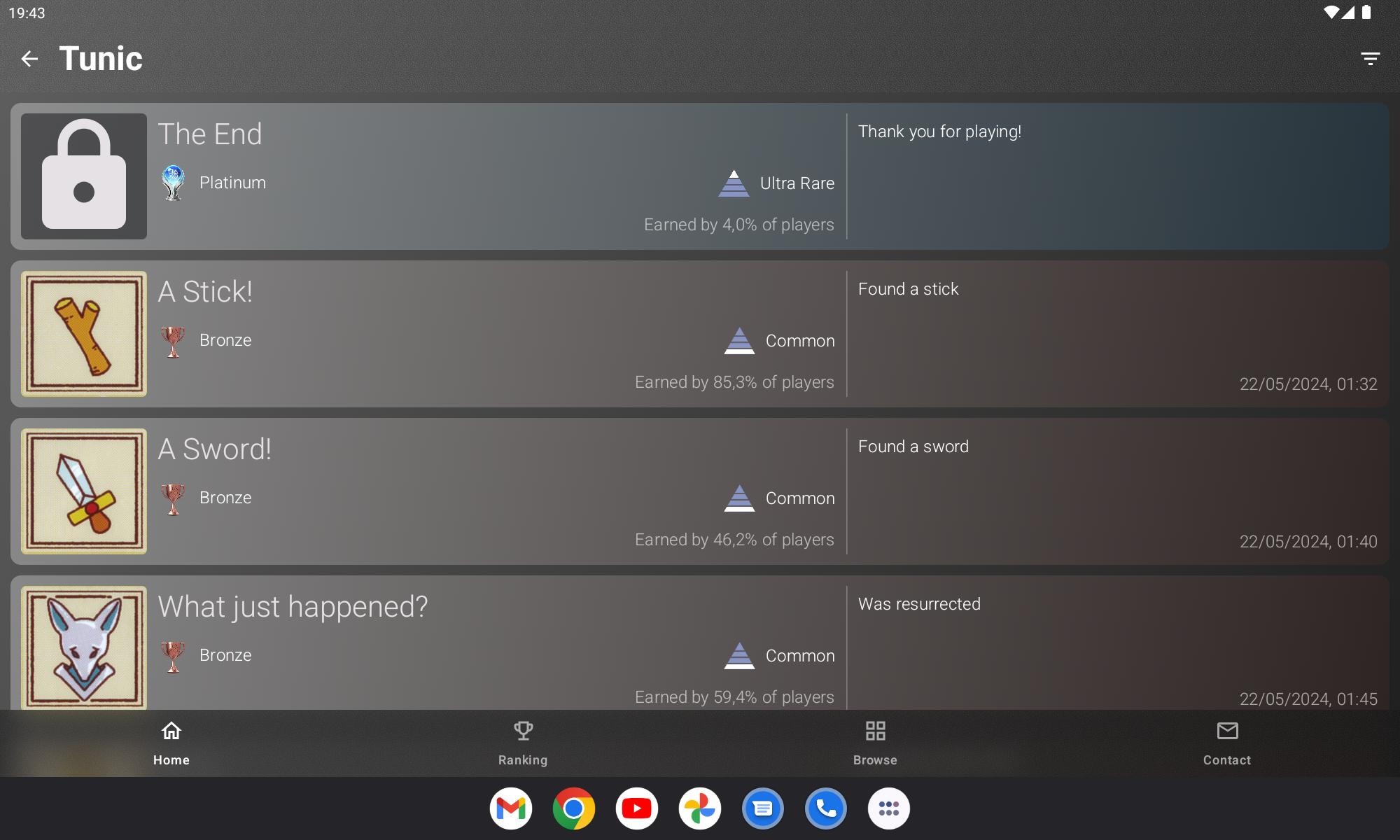Tap the A Sword! trophy image
The height and width of the screenshot is (840, 1400).
point(84,491)
